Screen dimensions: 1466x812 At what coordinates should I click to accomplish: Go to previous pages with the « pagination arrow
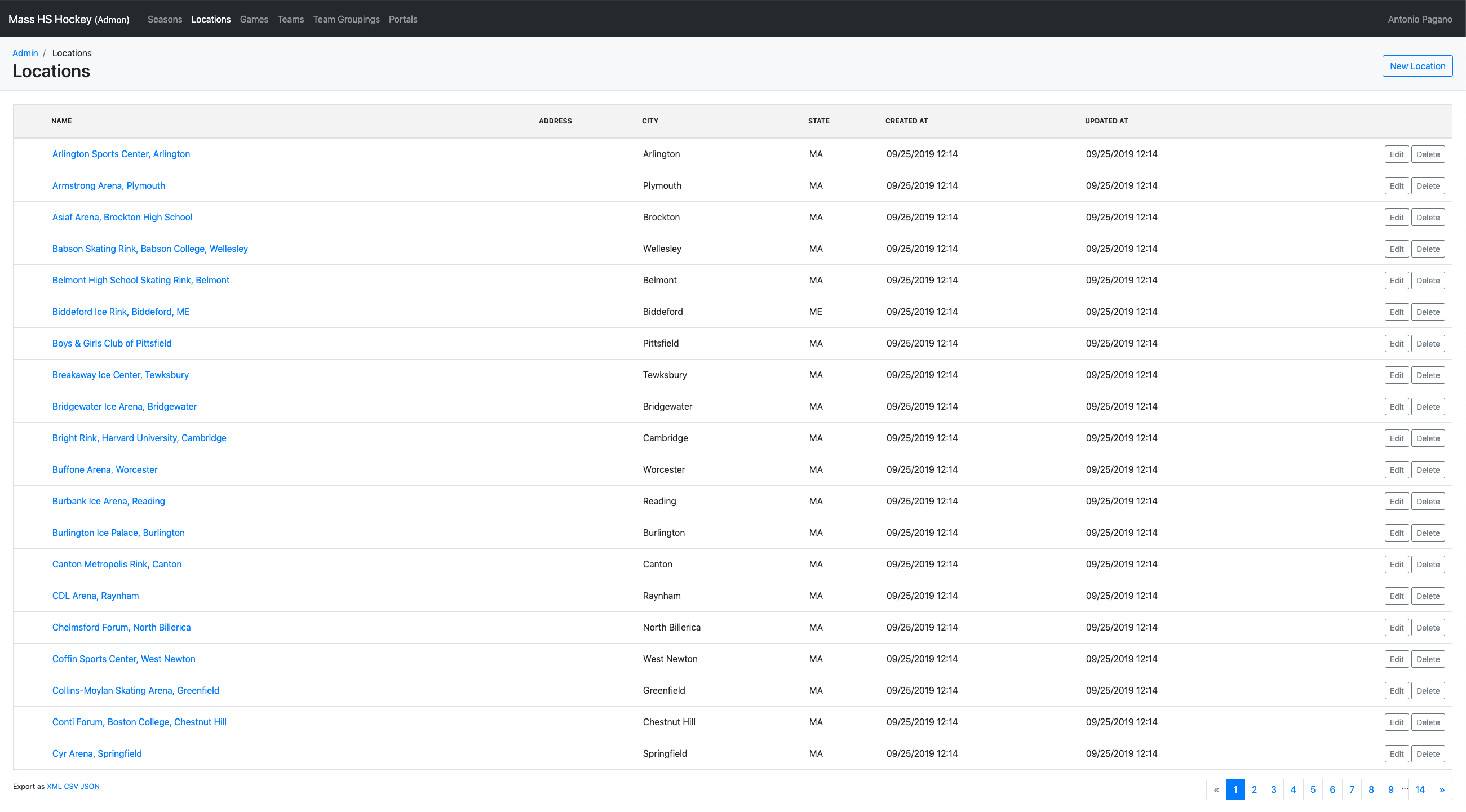click(x=1217, y=789)
